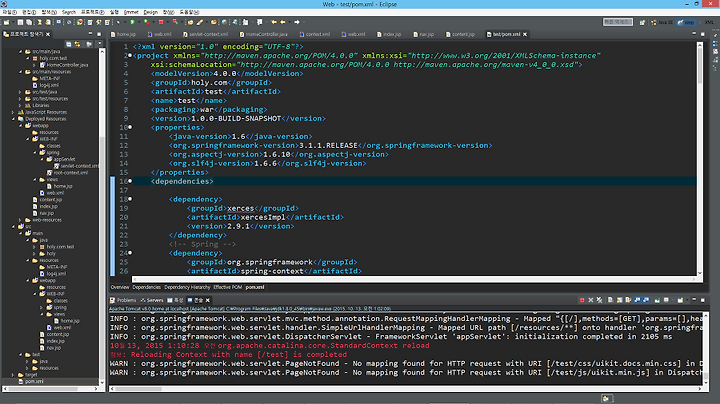720x404 pixels.
Task: Click the white forward navigation arrow
Action: coord(297,22)
